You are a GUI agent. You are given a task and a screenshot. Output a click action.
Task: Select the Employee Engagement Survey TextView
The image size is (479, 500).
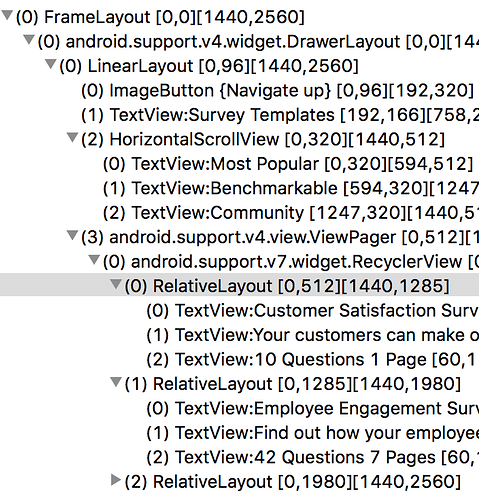click(x=313, y=408)
